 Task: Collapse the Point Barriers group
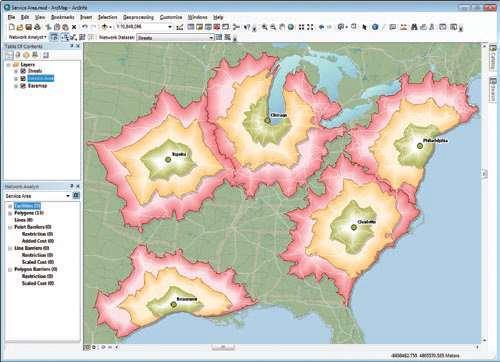coord(10,227)
